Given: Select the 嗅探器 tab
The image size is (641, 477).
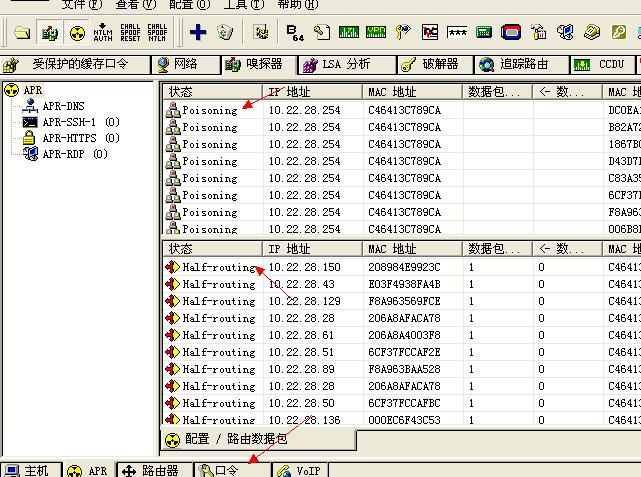Looking at the screenshot, I should 258,65.
